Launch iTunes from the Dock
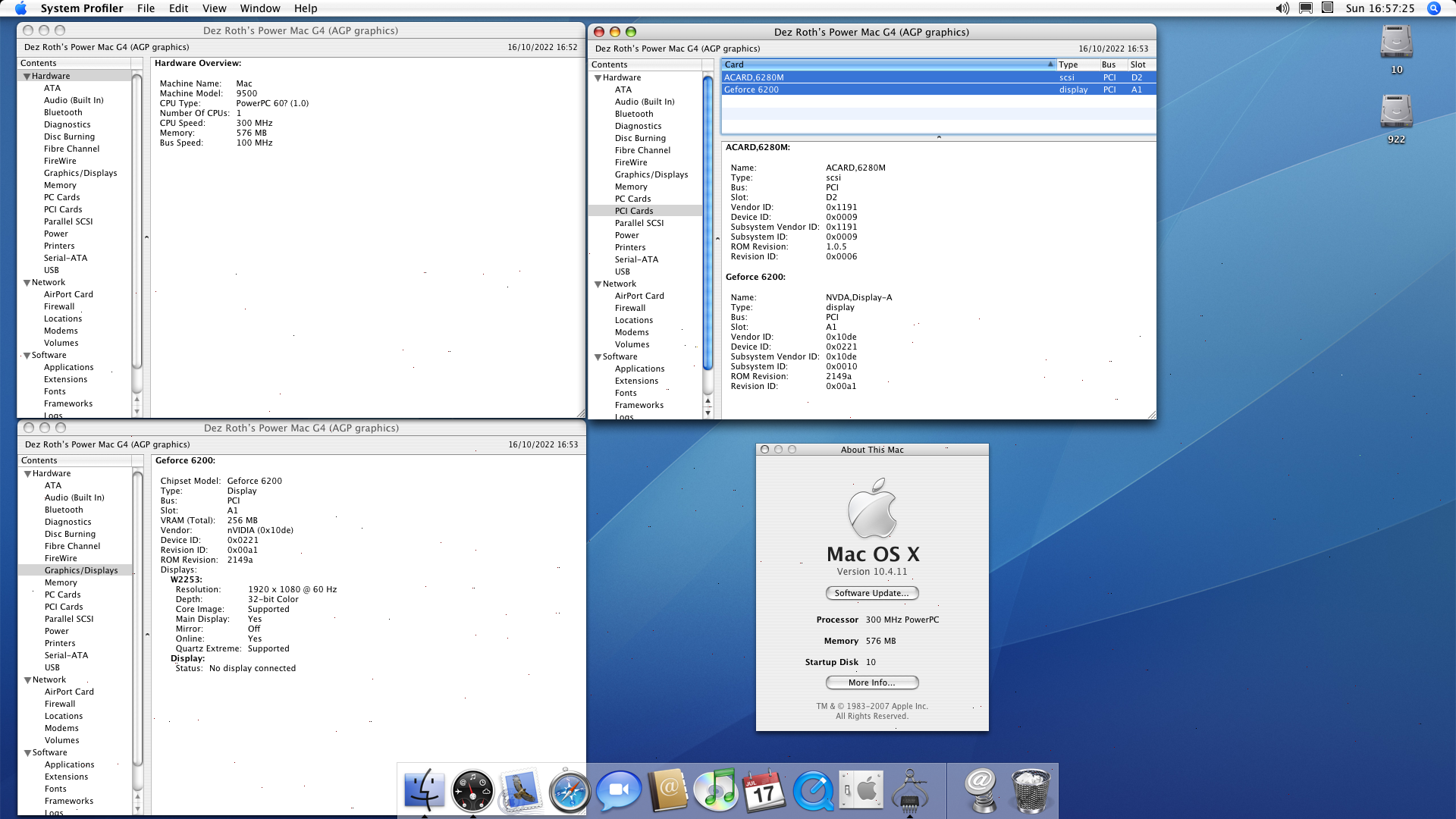This screenshot has width=1456, height=819. (716, 790)
